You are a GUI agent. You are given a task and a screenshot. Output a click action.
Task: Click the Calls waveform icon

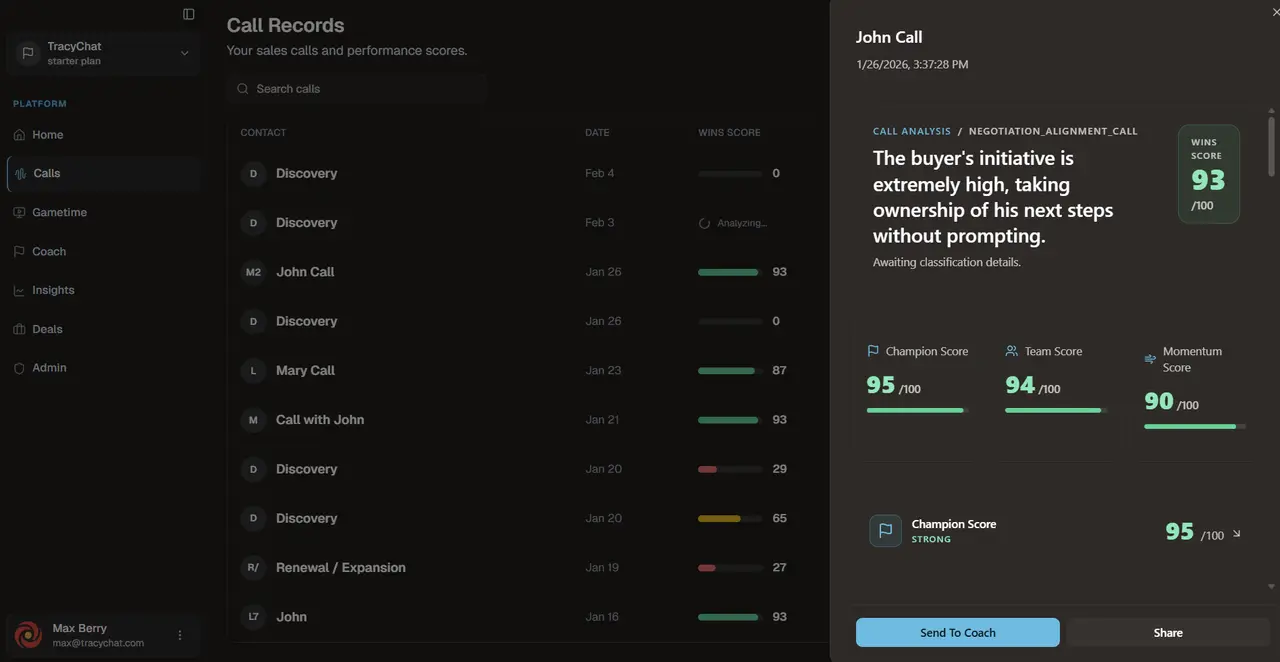[x=19, y=173]
